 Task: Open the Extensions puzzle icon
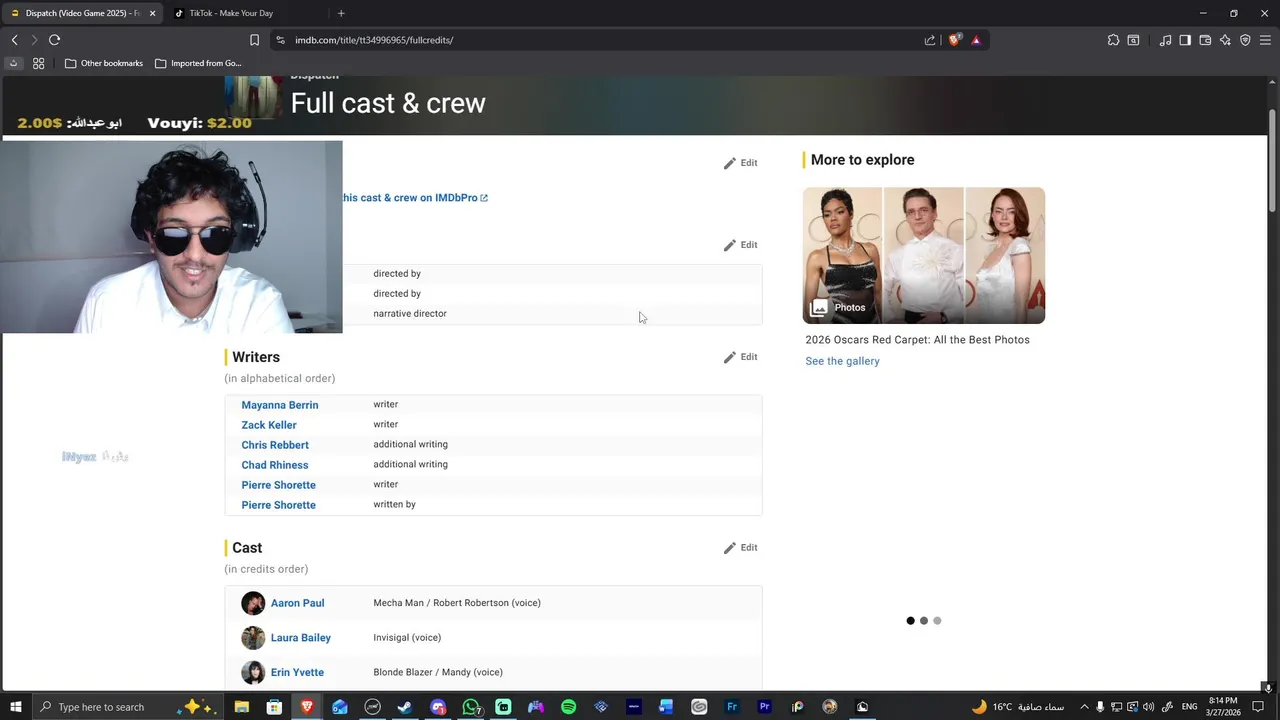[x=1113, y=40]
